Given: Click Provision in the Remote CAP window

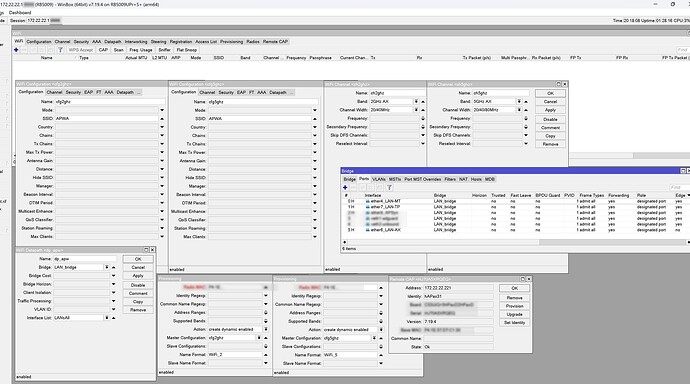Looking at the screenshot, I should pos(514,306).
